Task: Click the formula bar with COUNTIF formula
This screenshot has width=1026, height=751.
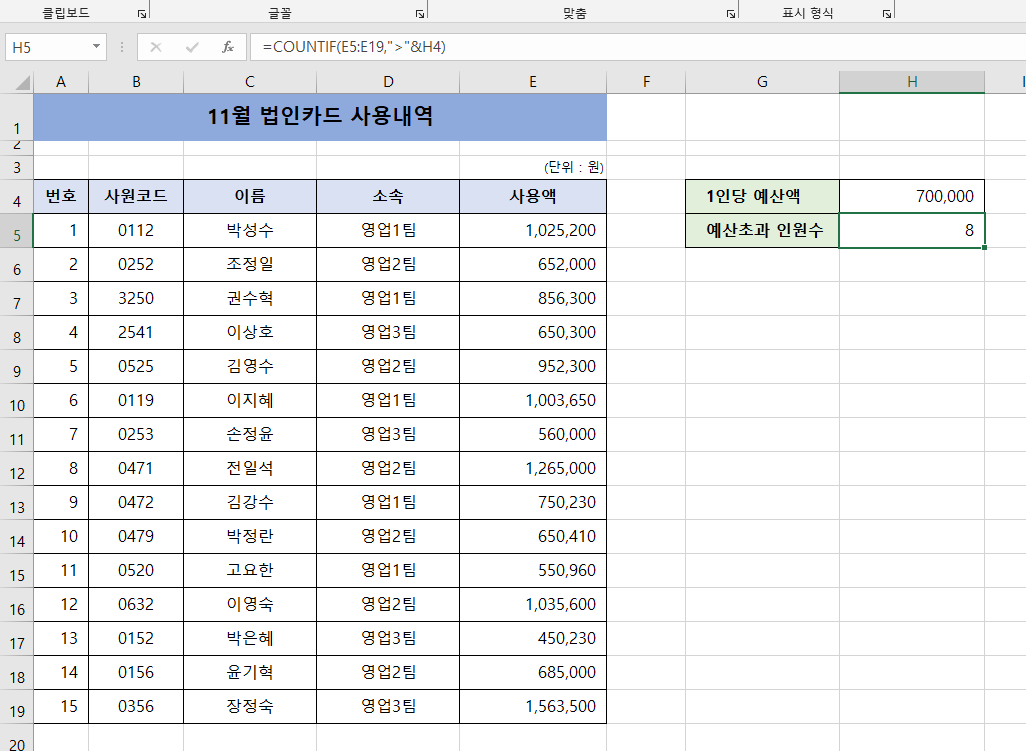Action: [637, 47]
